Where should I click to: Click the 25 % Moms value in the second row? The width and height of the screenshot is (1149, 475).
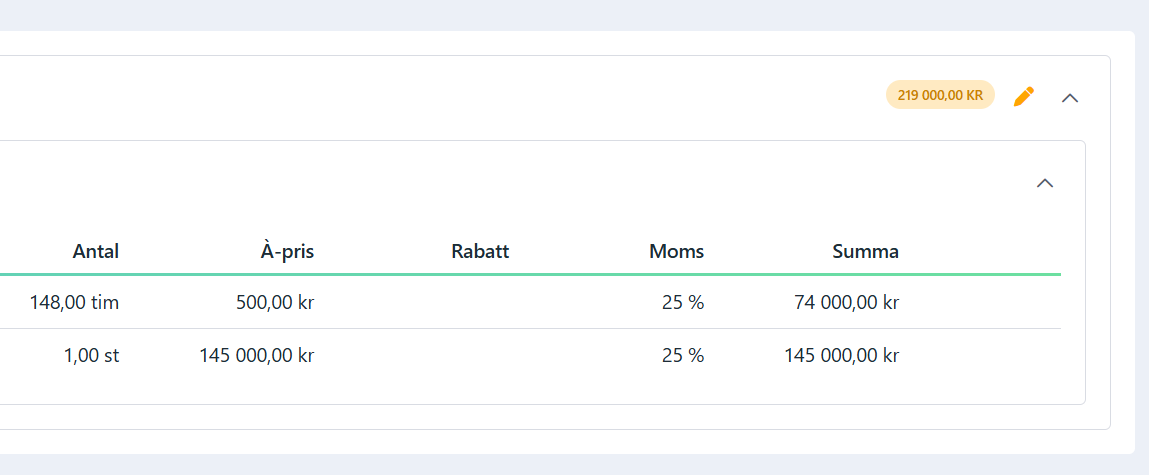683,356
